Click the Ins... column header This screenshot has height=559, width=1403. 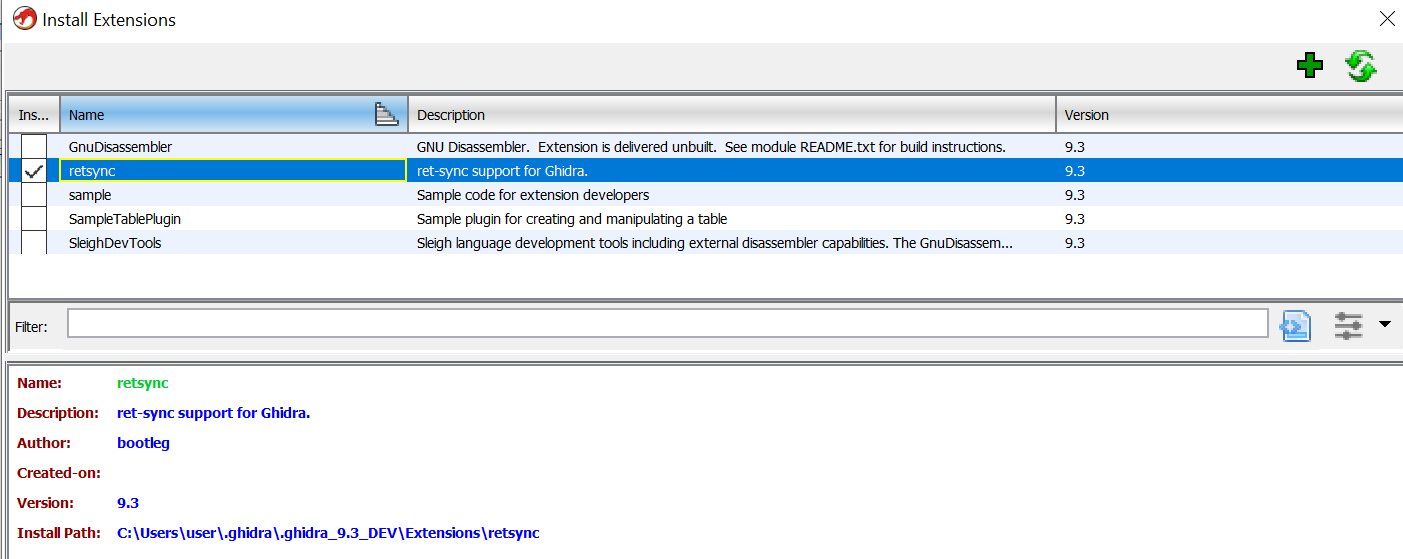pos(34,115)
